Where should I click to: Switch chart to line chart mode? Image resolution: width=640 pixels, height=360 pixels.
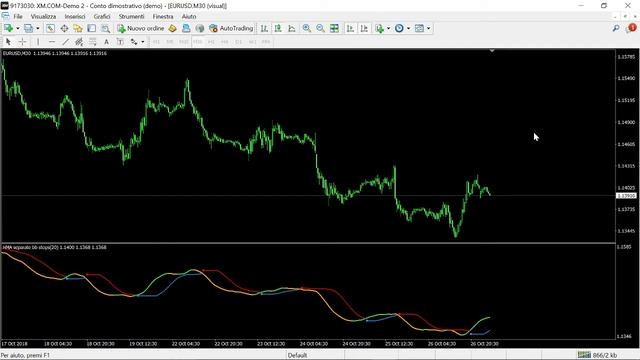point(292,28)
